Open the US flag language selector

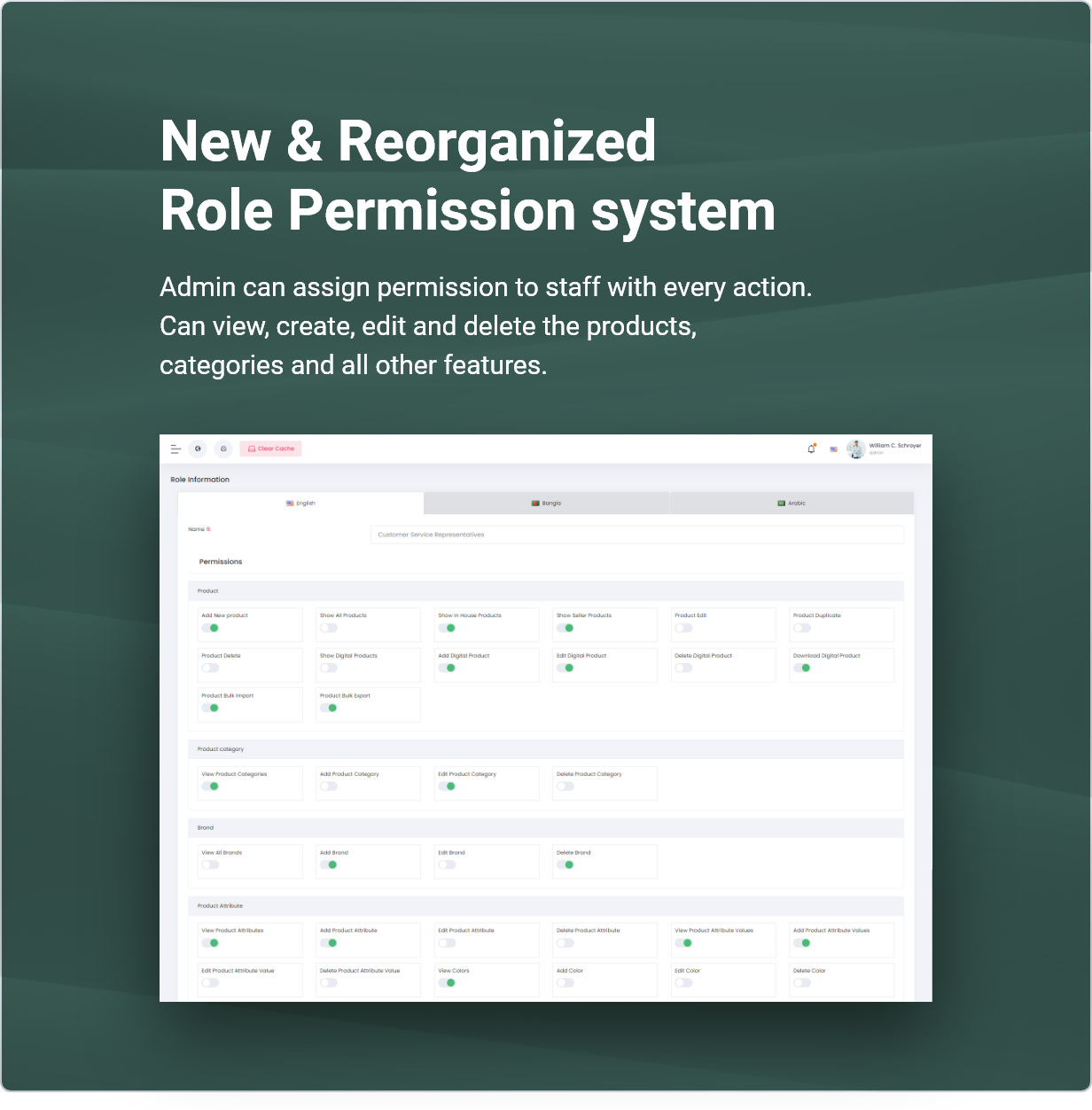pyautogui.click(x=833, y=449)
